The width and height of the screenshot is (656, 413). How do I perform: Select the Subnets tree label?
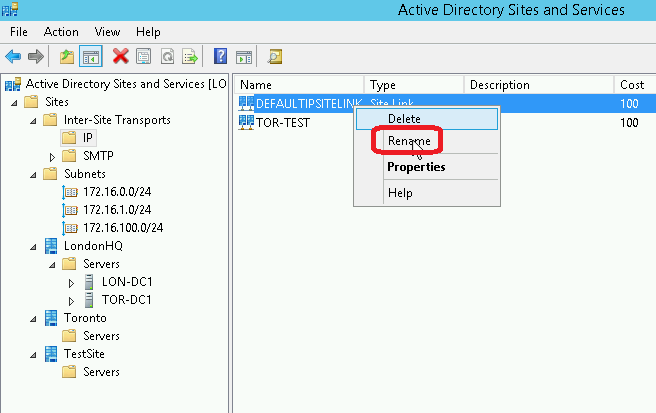click(x=85, y=174)
